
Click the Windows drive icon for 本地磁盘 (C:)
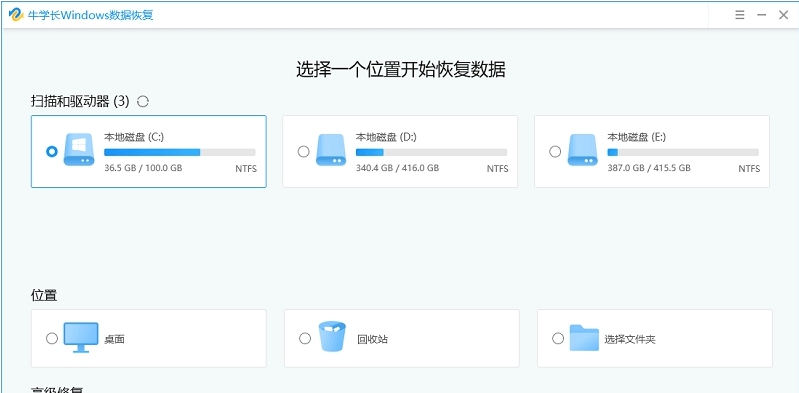[x=79, y=149]
